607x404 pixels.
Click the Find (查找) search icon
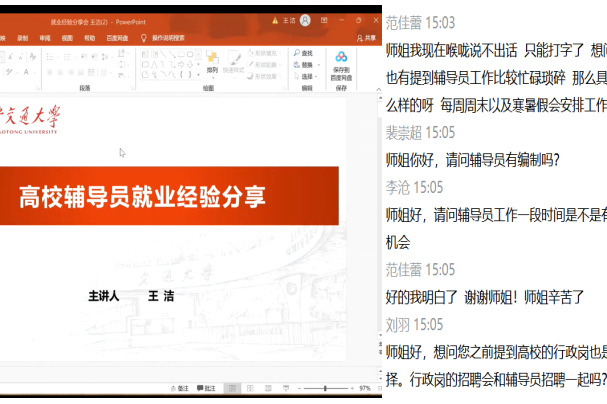pos(304,53)
